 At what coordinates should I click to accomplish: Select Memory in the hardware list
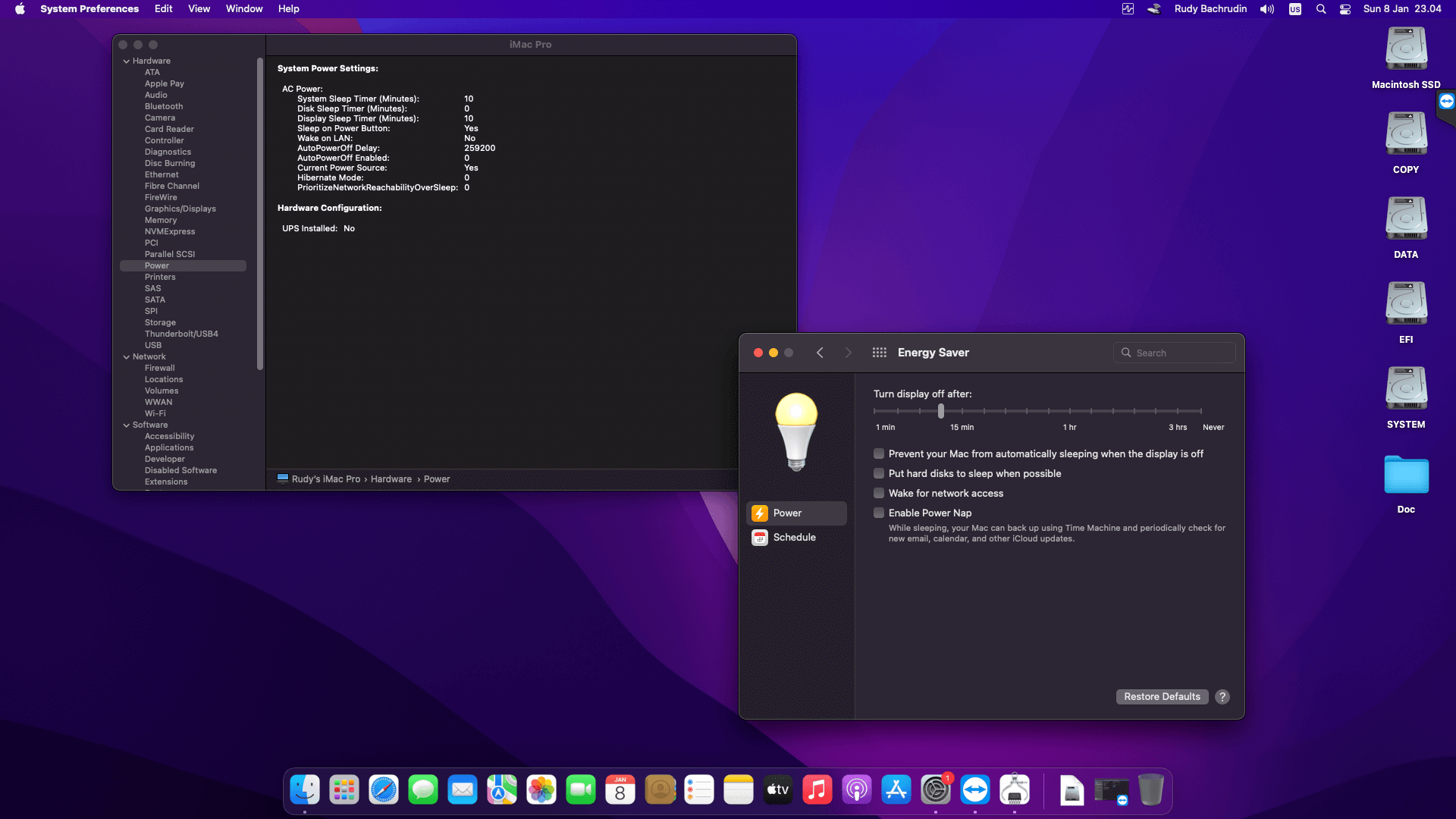[x=161, y=220]
